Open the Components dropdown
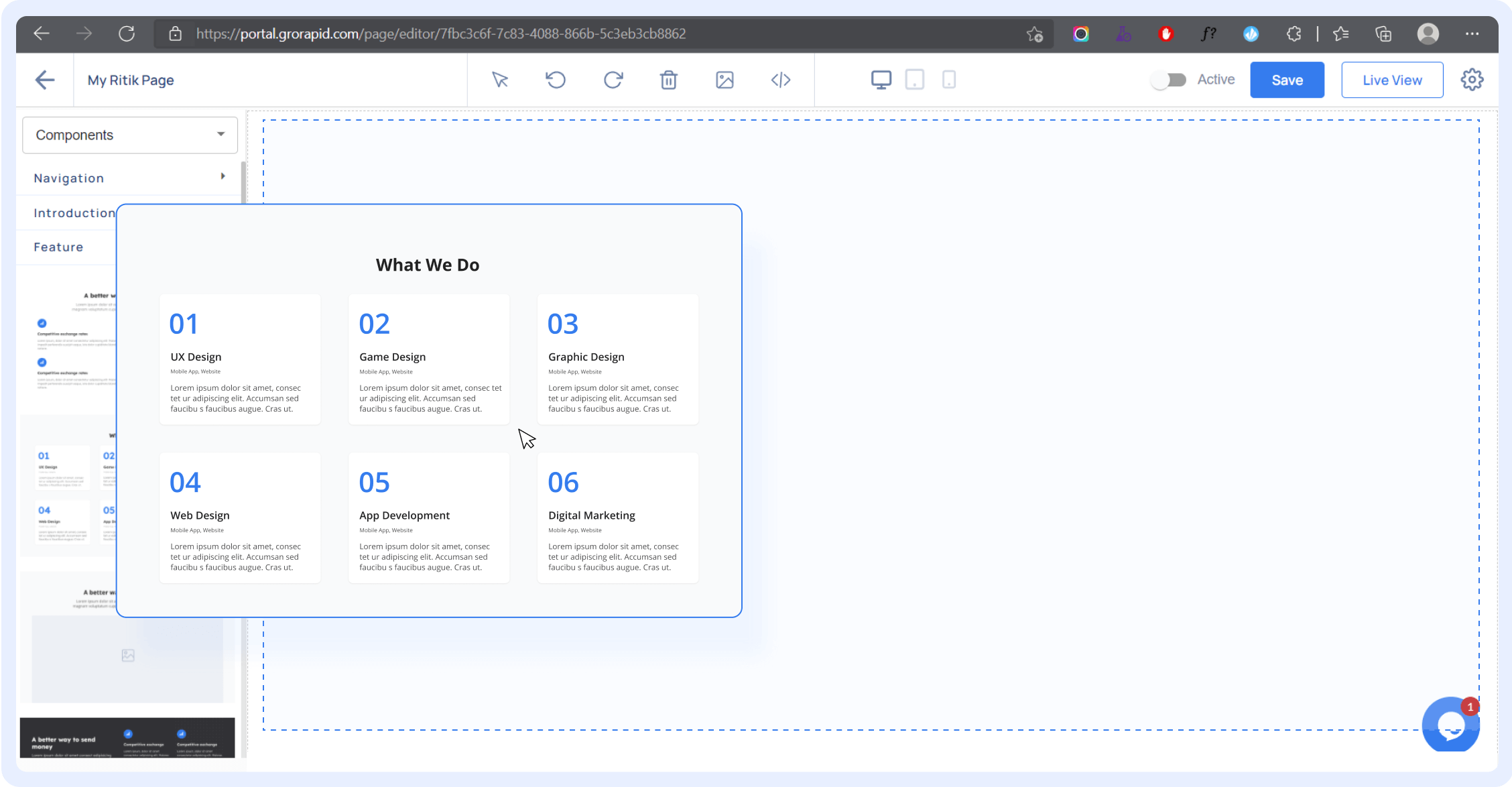The width and height of the screenshot is (1512, 787). pyautogui.click(x=130, y=135)
